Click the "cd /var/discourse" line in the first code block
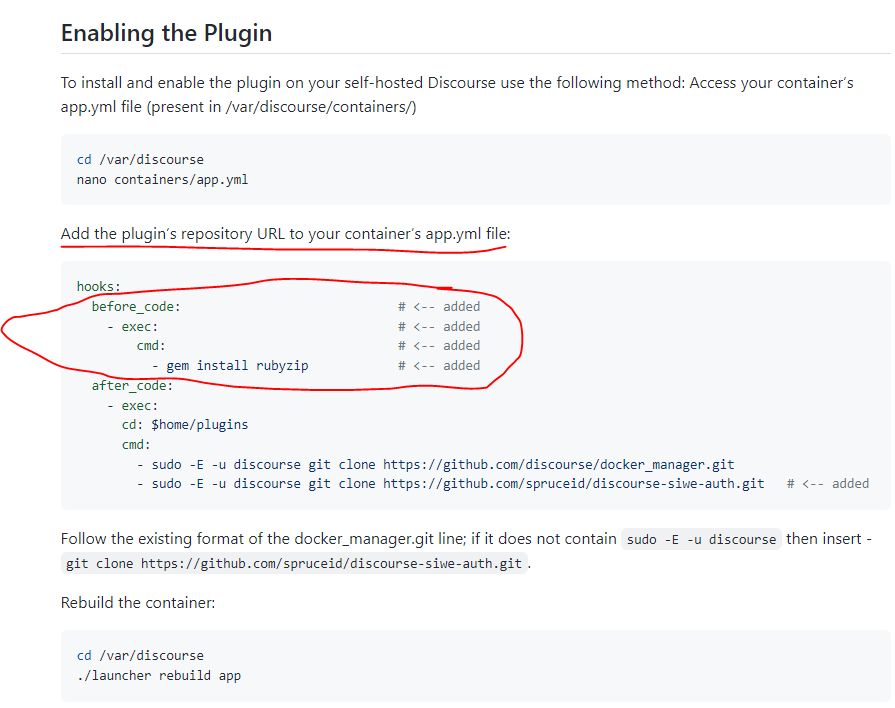 click(x=140, y=159)
